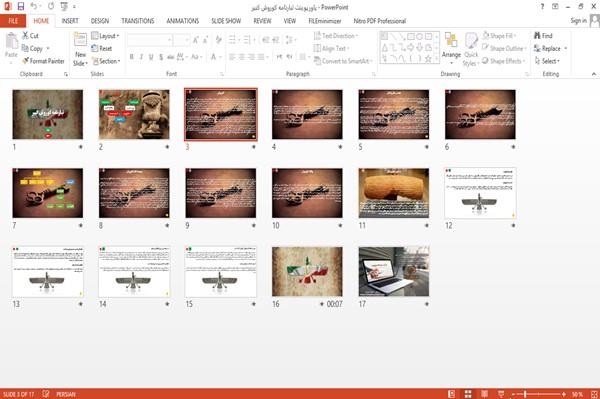Image resolution: width=600 pixels, height=399 pixels.
Task: Switch to the TRANSITIONS tab
Action: (x=138, y=21)
